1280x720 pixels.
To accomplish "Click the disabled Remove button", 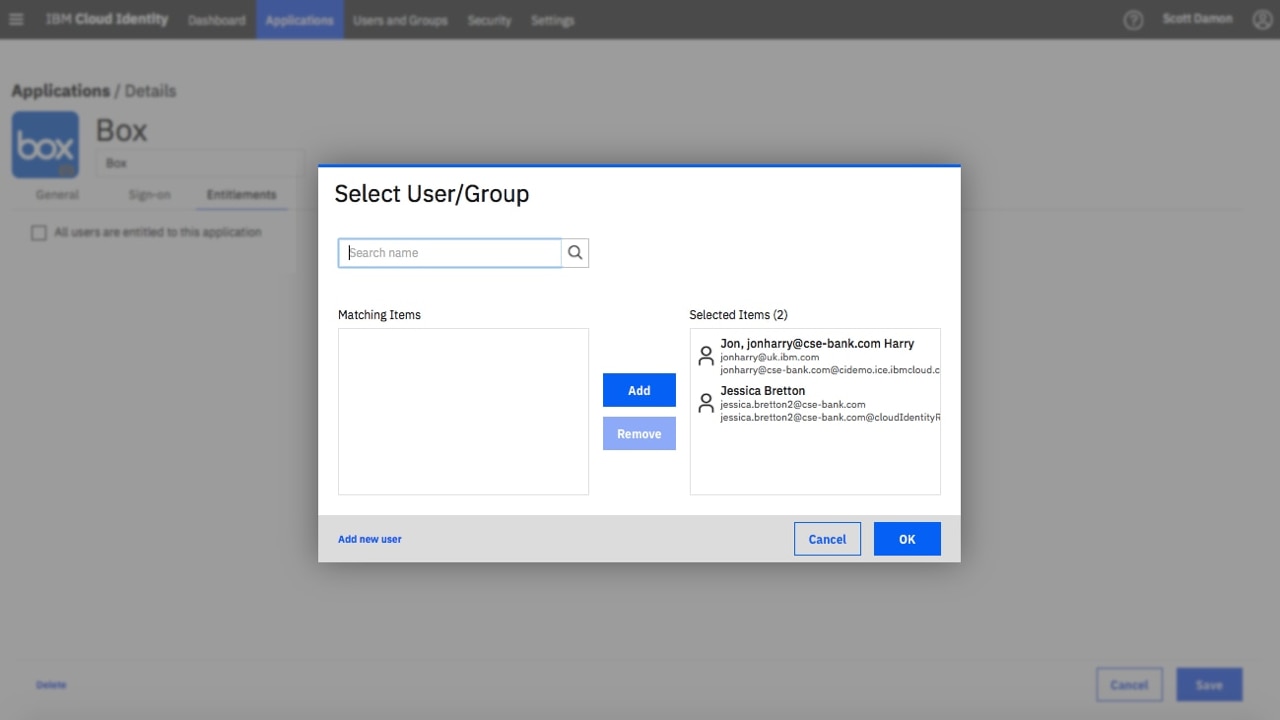I will [639, 433].
